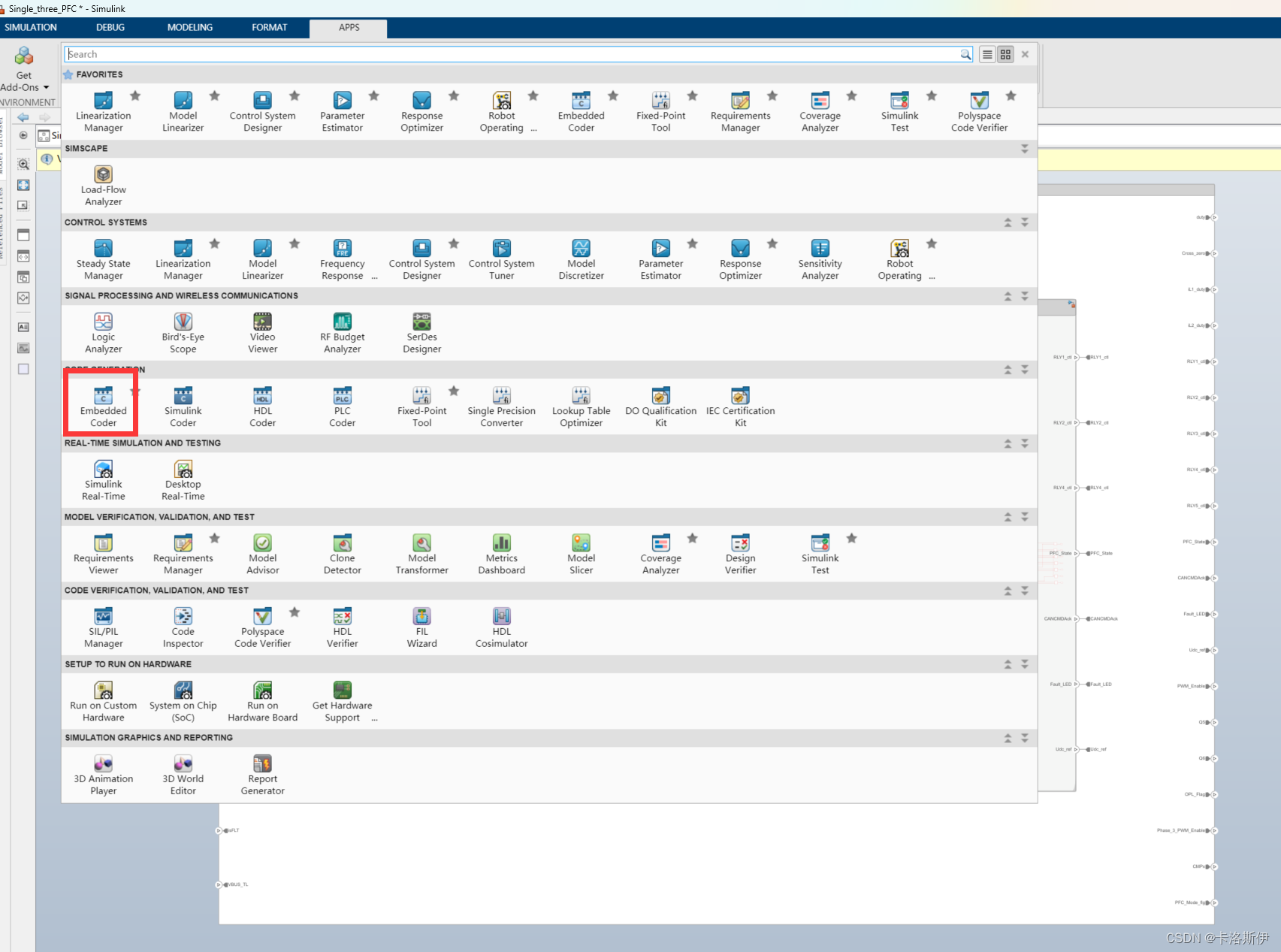Screen dimensions: 1281x952
Task: Open Run on Hardware Board app
Action: coord(262,701)
